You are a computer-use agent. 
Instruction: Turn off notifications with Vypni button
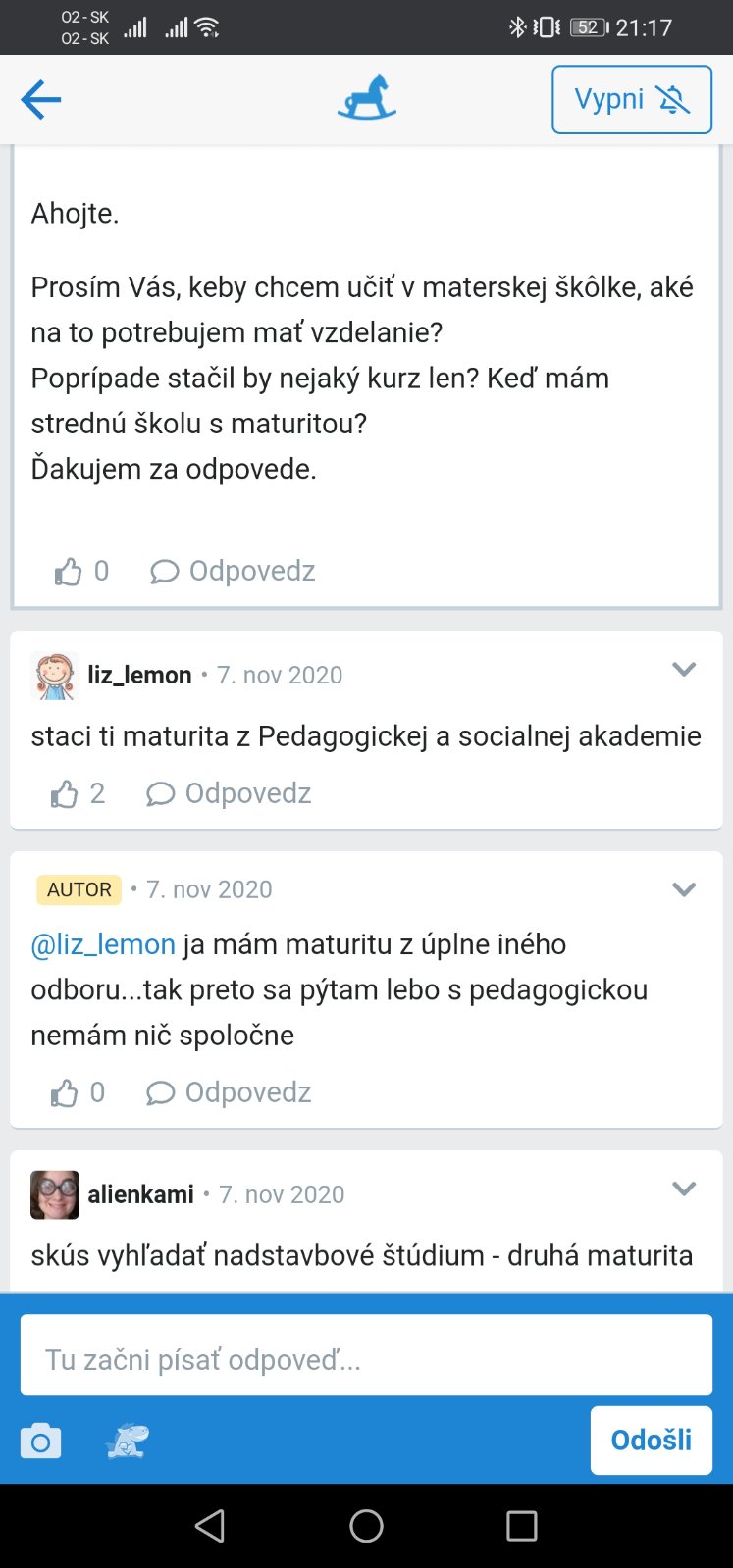(x=631, y=99)
